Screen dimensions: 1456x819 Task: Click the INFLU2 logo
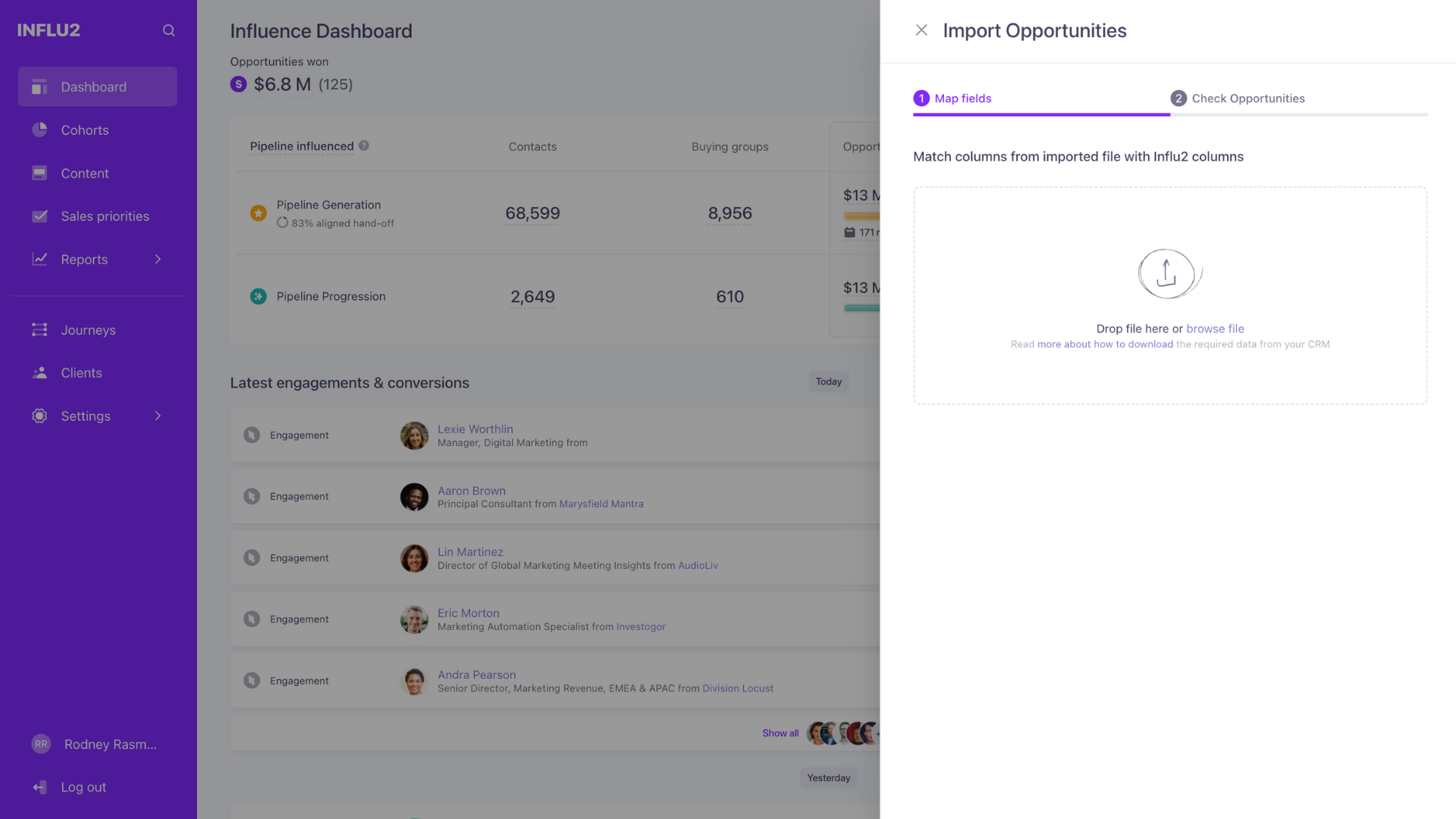(49, 30)
